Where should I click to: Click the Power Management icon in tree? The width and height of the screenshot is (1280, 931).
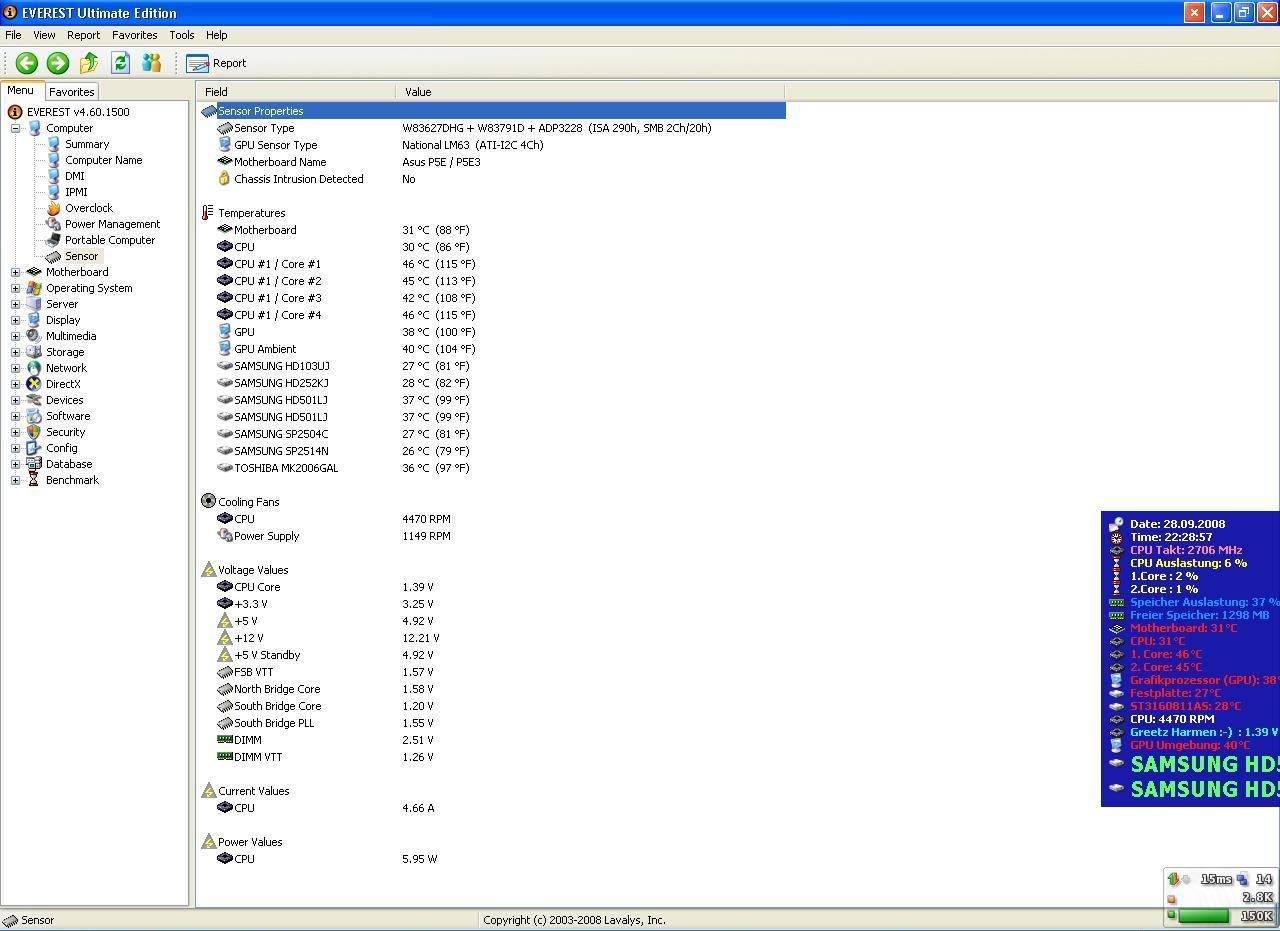click(x=53, y=224)
